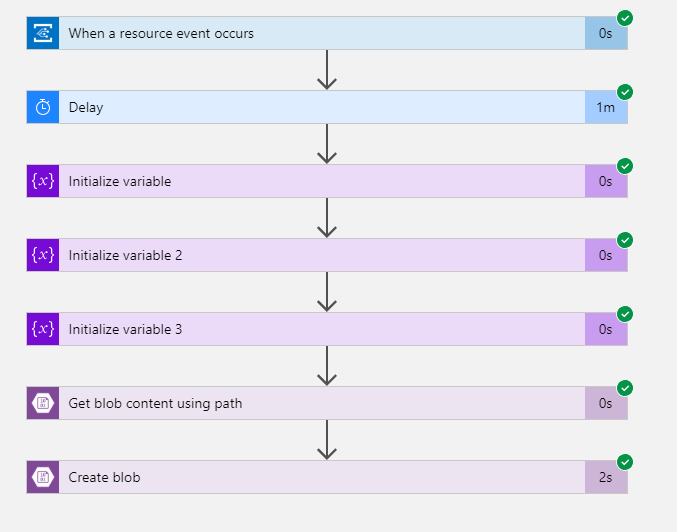Click the 0s duration on the trigger step
This screenshot has width=677, height=532.
click(x=606, y=33)
